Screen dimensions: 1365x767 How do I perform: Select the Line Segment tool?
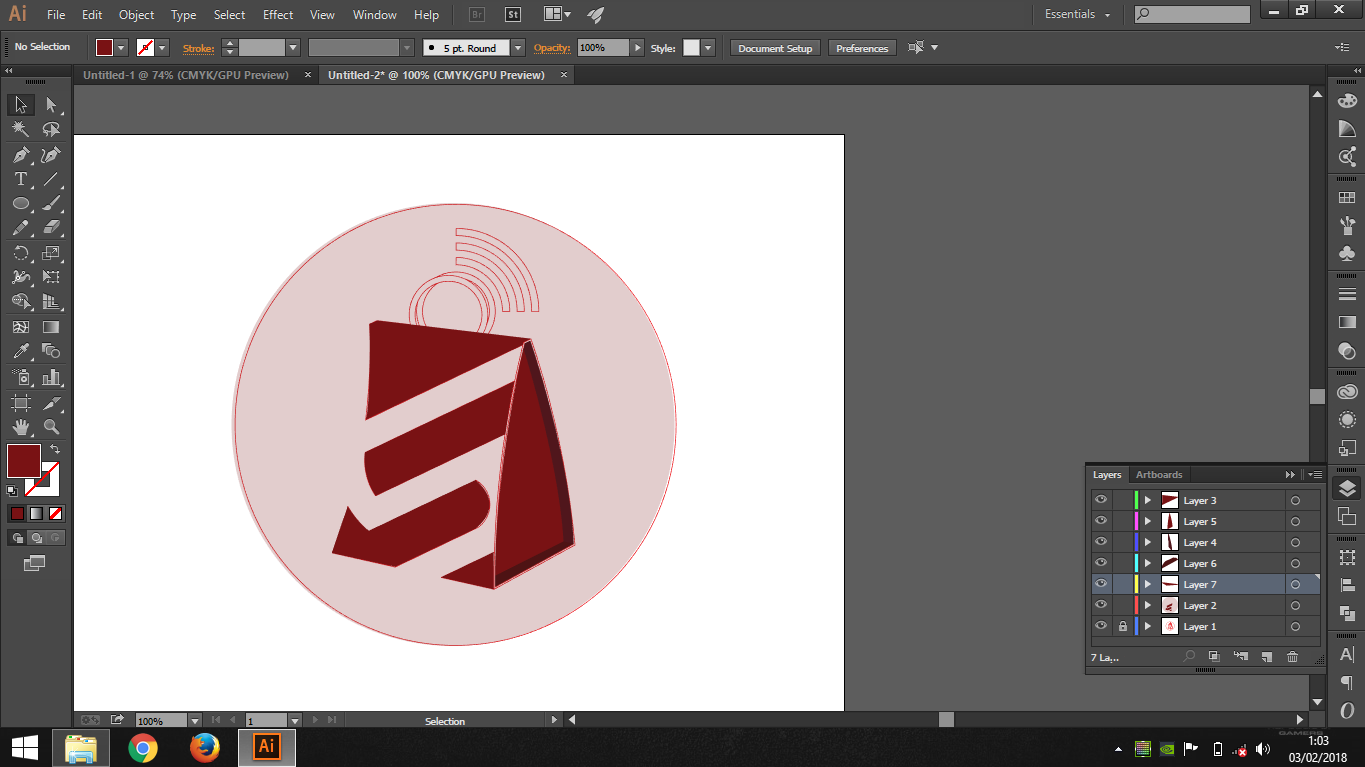point(51,179)
